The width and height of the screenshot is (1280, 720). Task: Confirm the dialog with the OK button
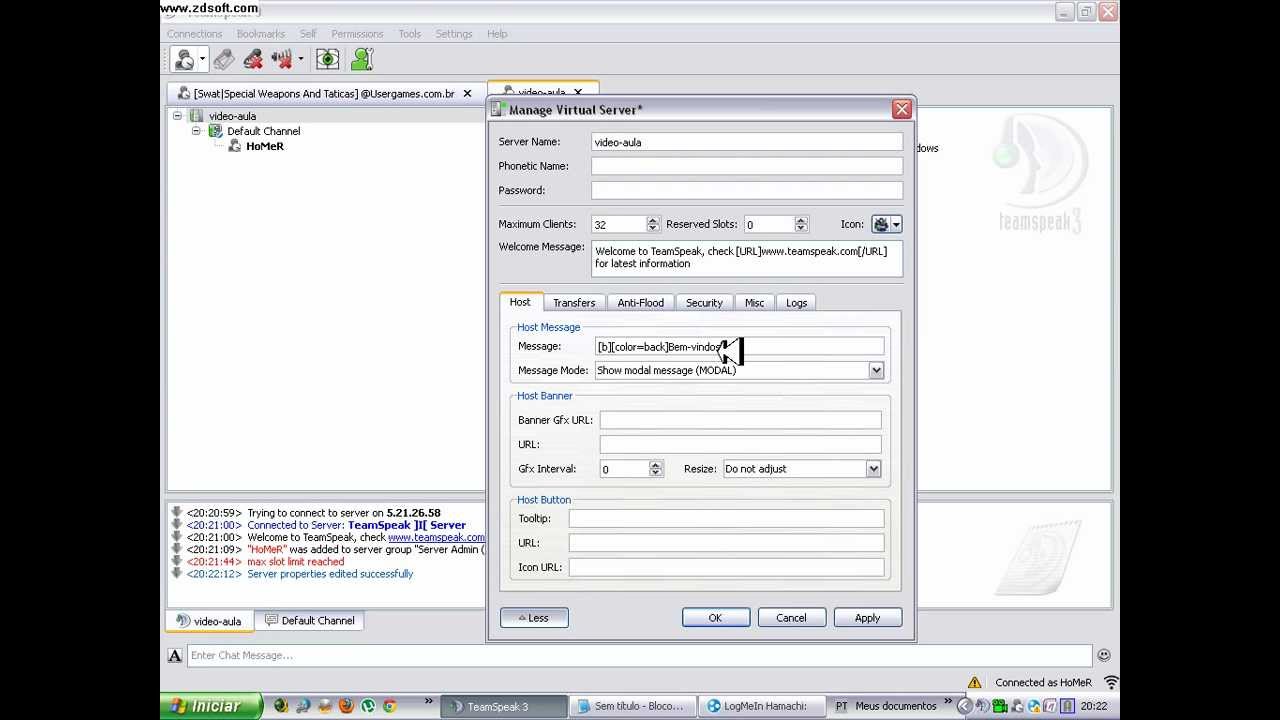coord(716,618)
